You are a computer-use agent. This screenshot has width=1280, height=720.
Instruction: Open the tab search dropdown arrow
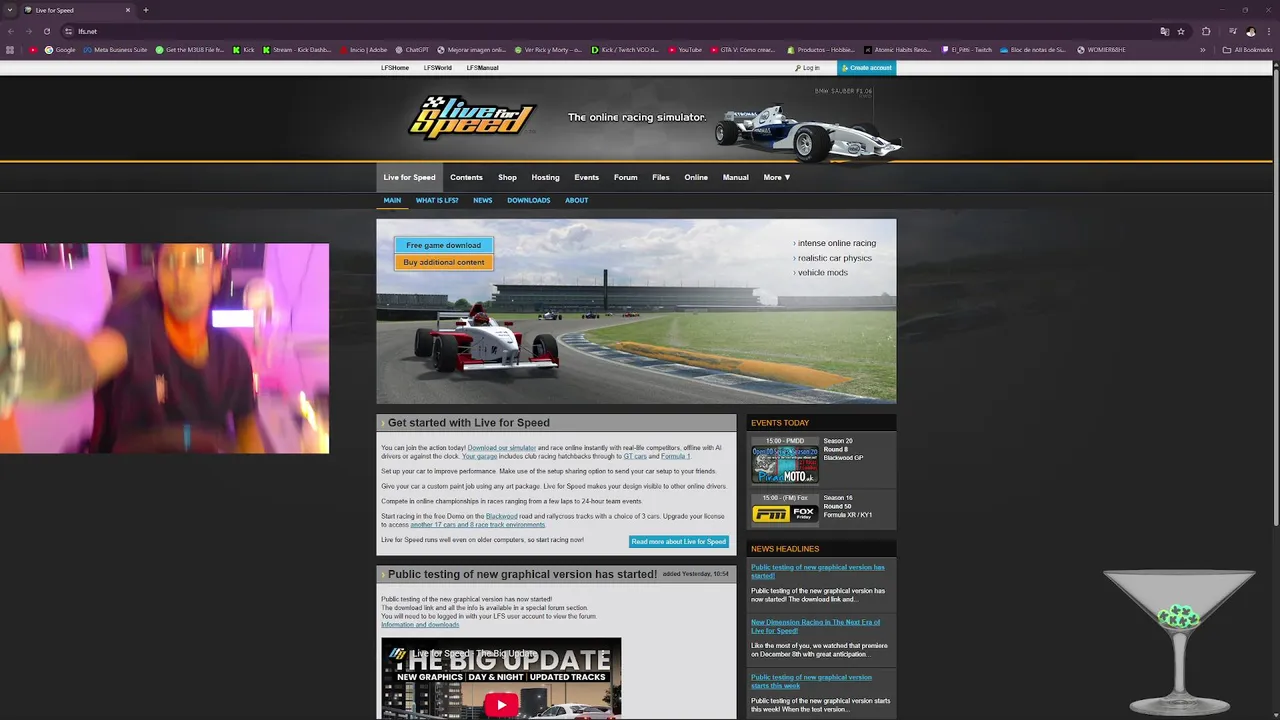point(10,10)
